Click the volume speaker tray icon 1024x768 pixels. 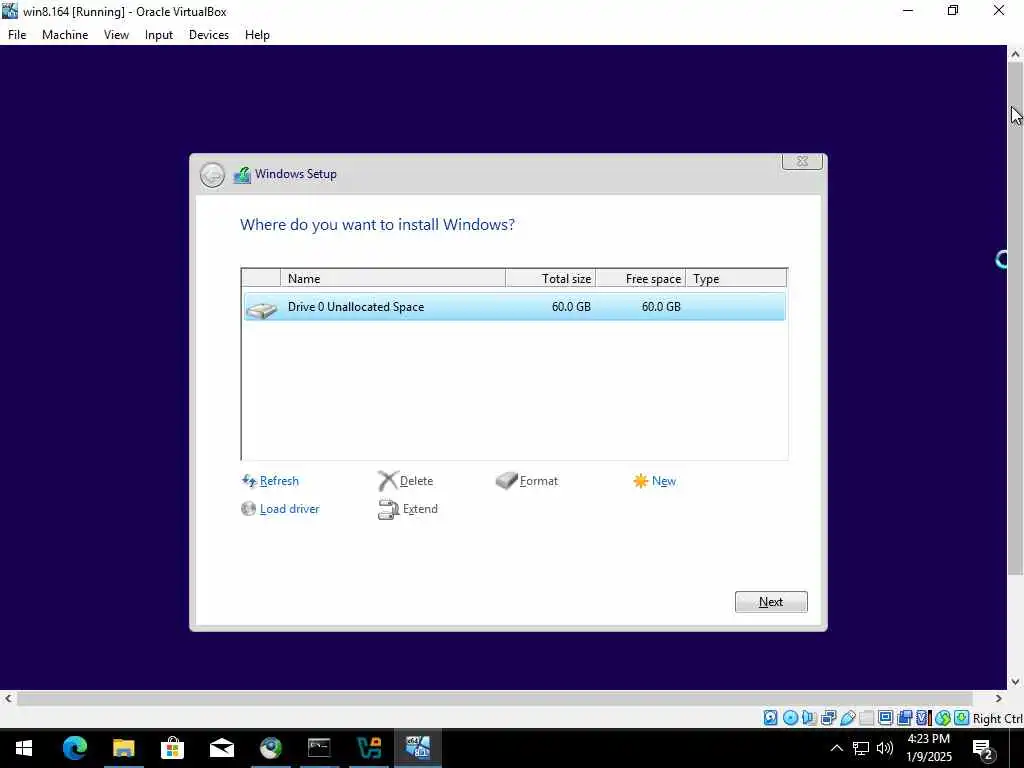pos(885,748)
